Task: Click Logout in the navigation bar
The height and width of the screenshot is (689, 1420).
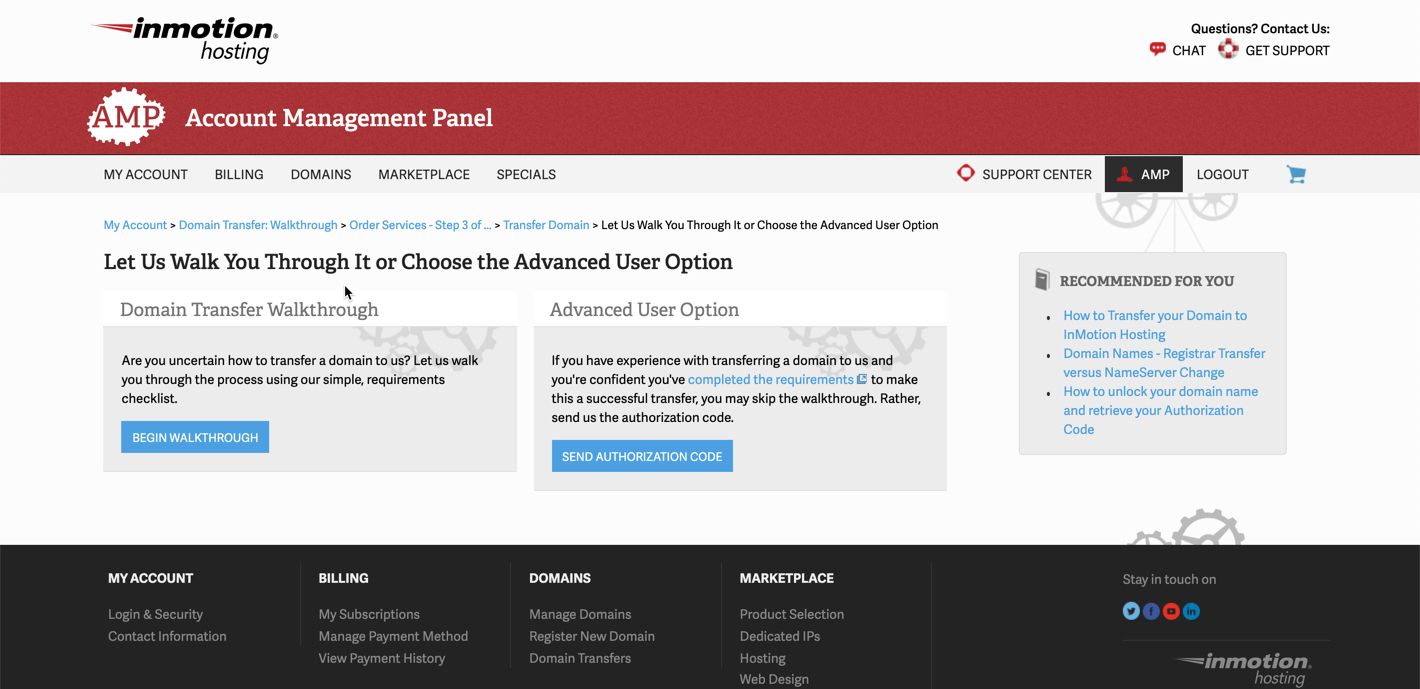Action: [x=1222, y=174]
